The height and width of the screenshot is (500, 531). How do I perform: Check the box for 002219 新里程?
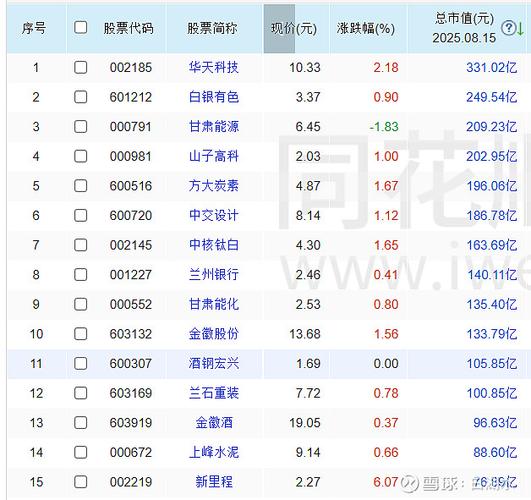(81, 482)
